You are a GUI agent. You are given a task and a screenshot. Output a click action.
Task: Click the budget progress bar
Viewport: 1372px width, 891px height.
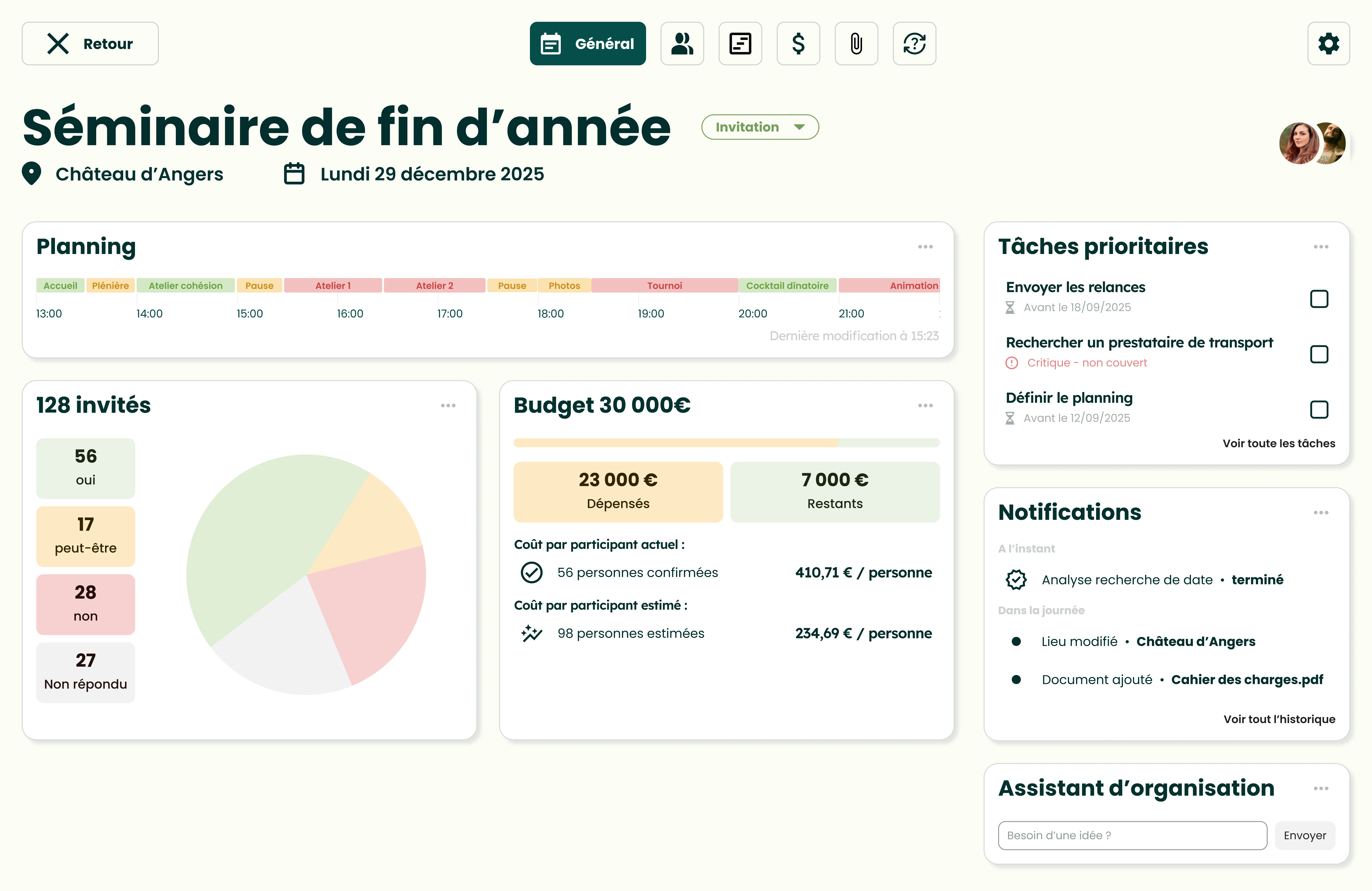tap(726, 443)
